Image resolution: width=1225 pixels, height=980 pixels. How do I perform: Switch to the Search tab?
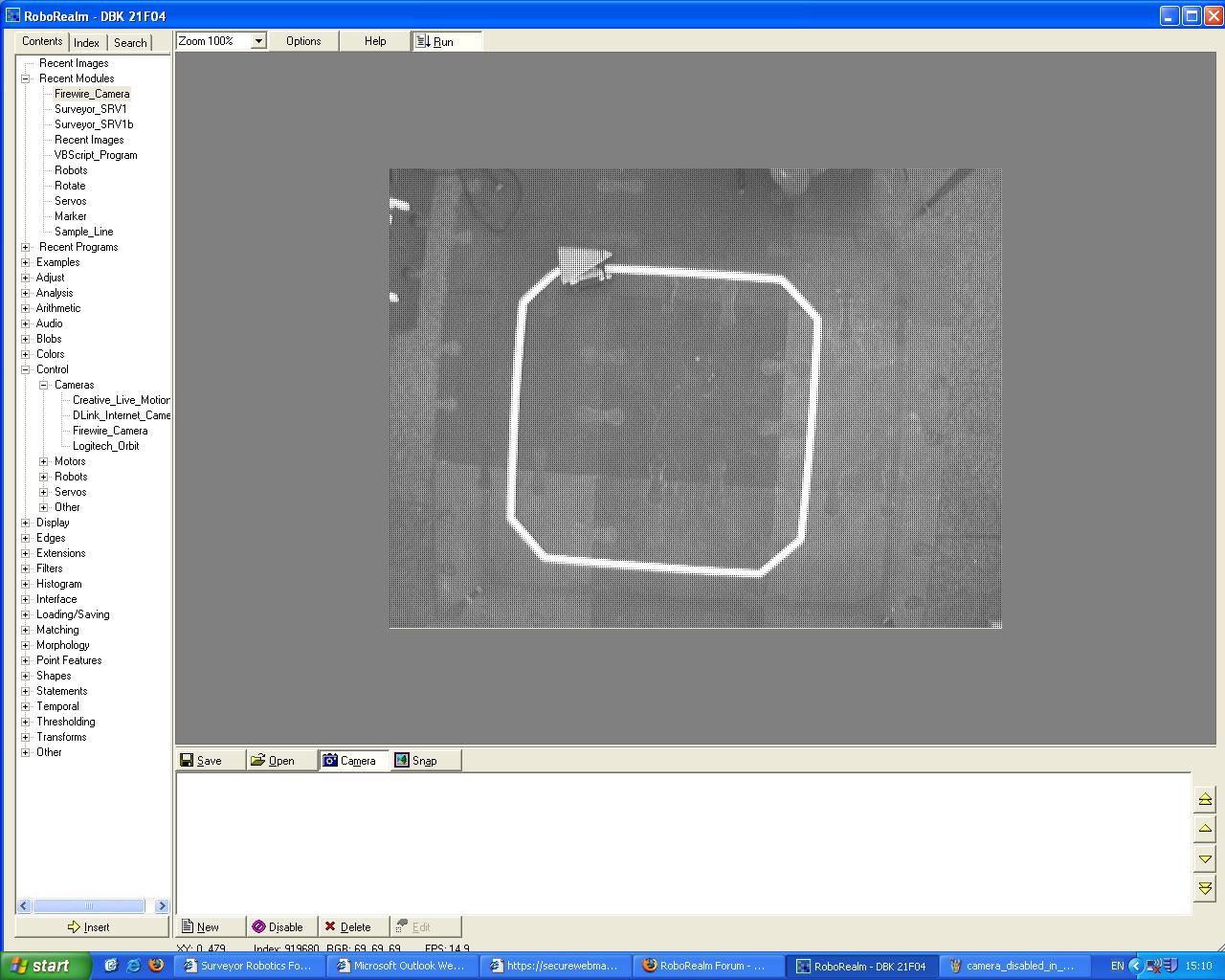point(130,42)
